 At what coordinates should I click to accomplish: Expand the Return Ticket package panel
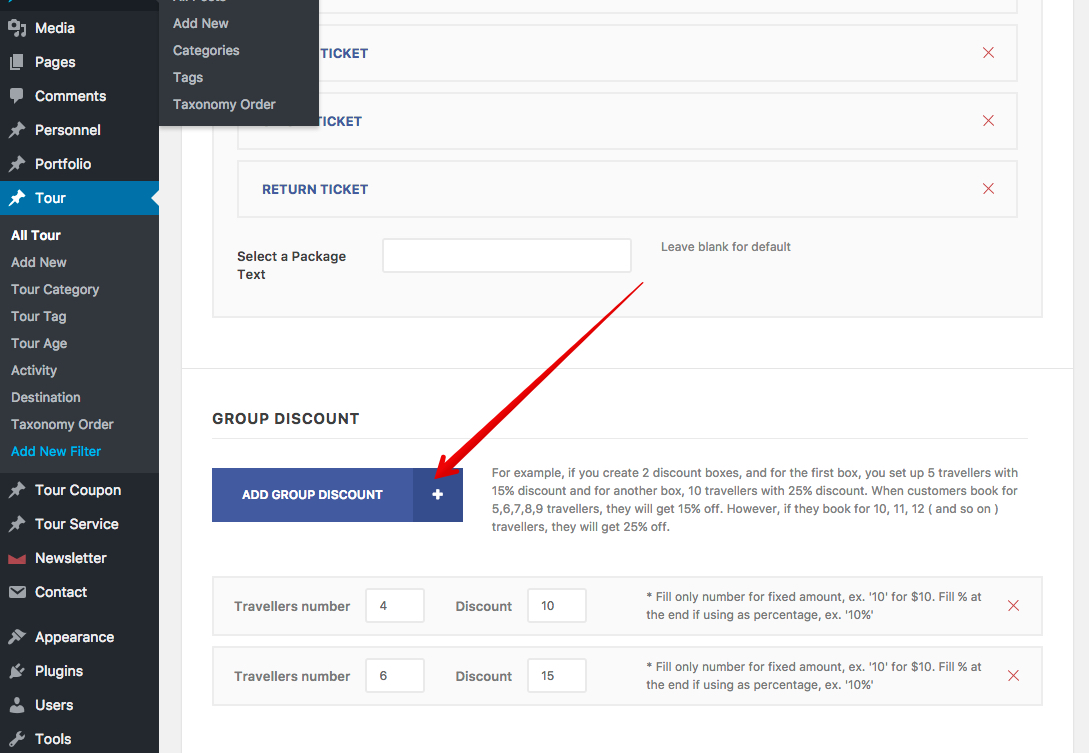coord(315,189)
